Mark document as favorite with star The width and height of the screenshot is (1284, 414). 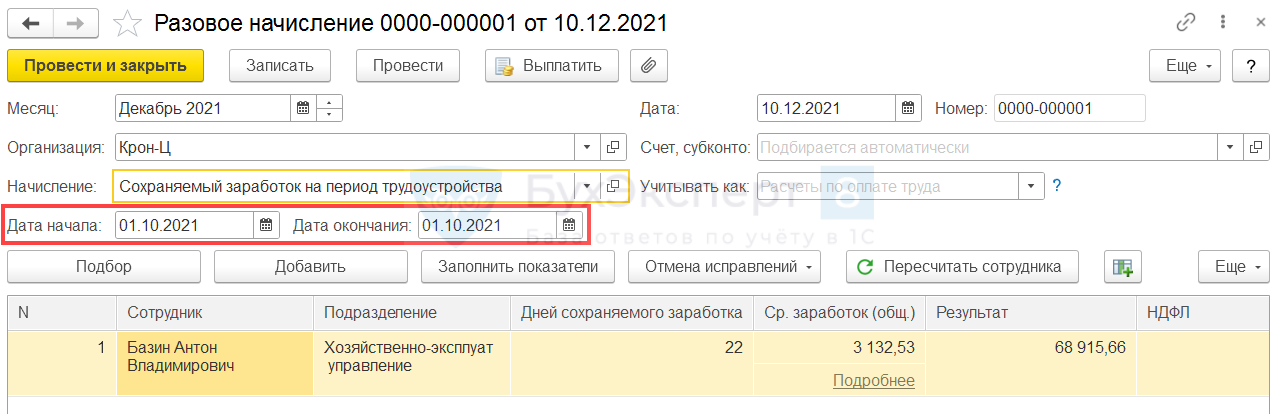pos(127,23)
